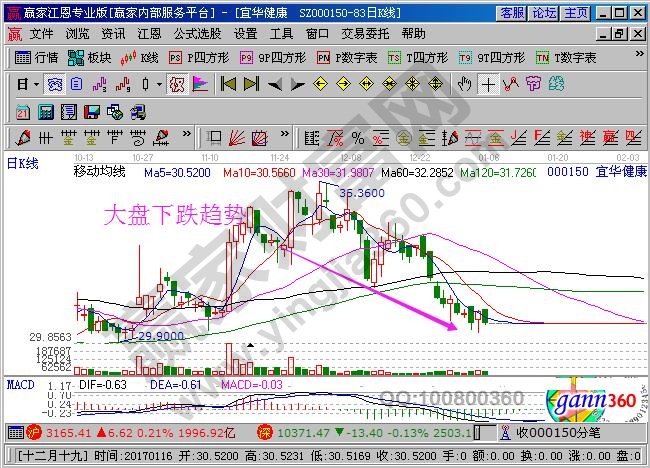Click the colorful flag chart icon
The image size is (650, 468).
tap(200, 85)
